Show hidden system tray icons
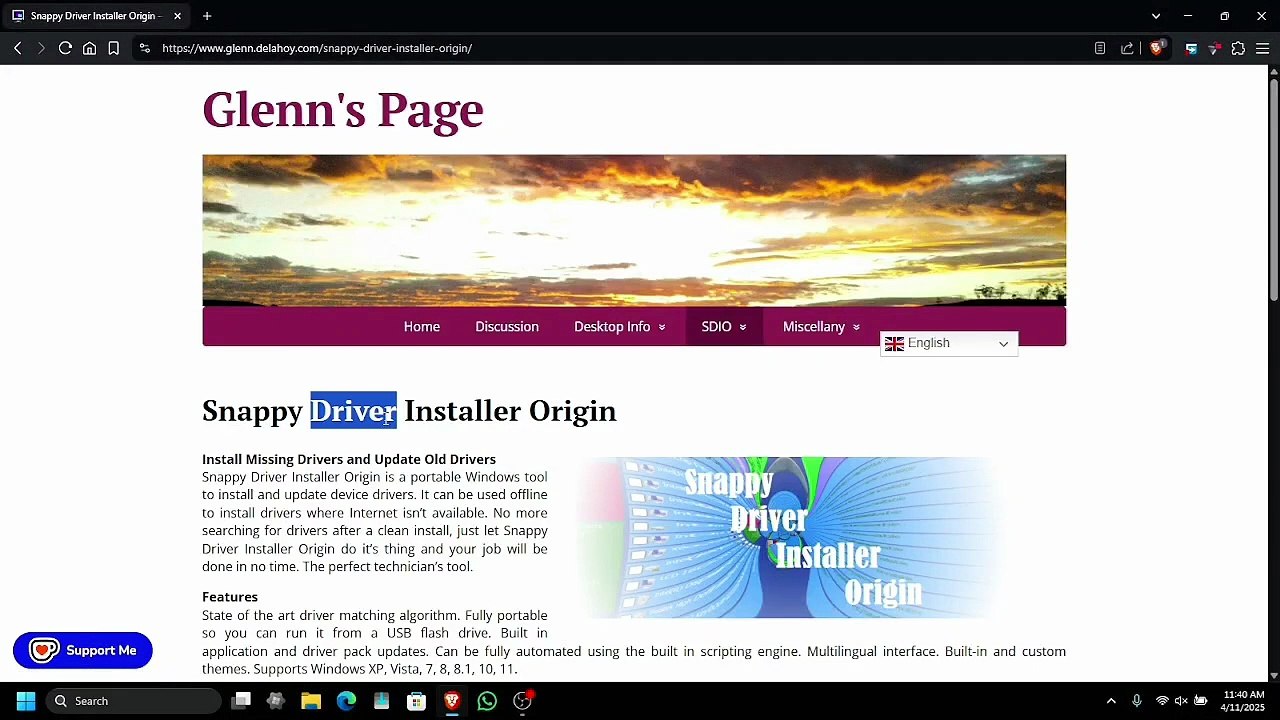1280x720 pixels. [1111, 701]
